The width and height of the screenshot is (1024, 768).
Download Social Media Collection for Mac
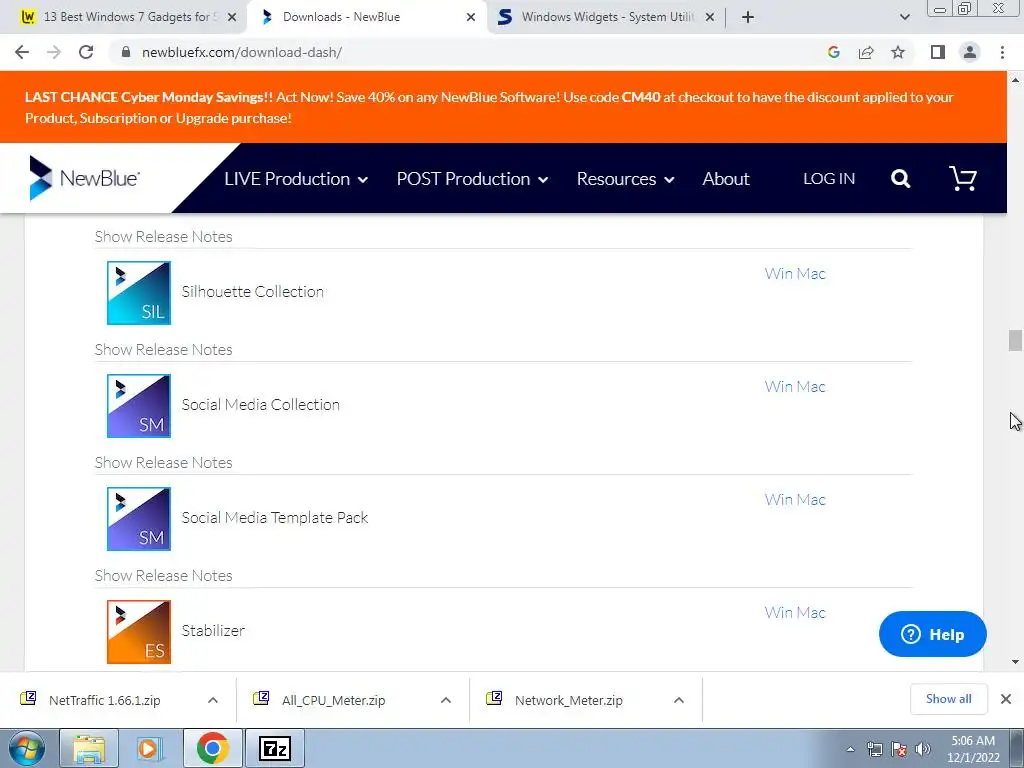811,387
